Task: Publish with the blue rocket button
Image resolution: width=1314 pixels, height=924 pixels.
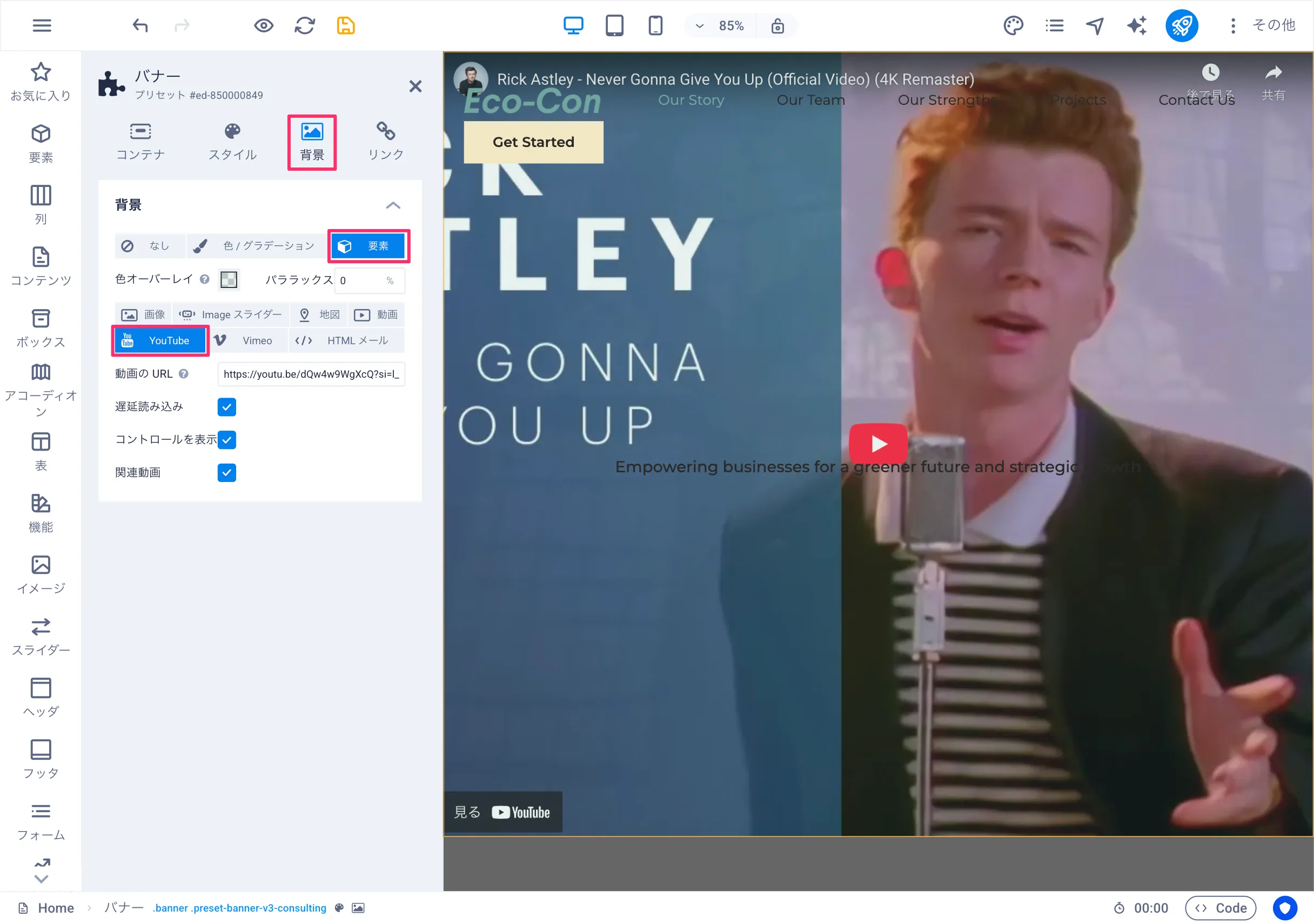Action: (x=1182, y=25)
